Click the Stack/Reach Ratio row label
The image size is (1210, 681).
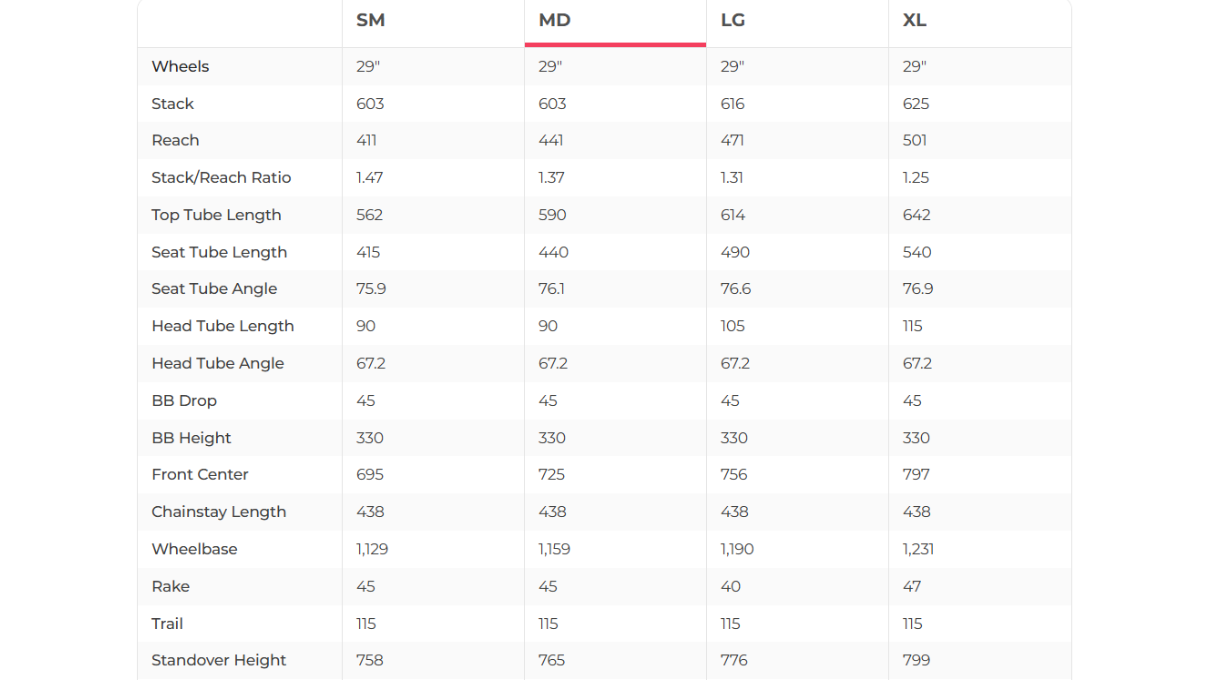click(x=221, y=178)
